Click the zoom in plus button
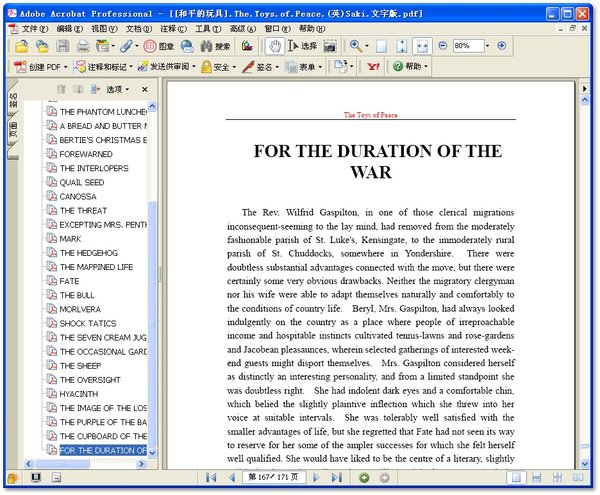This screenshot has width=600, height=495. [x=502, y=46]
